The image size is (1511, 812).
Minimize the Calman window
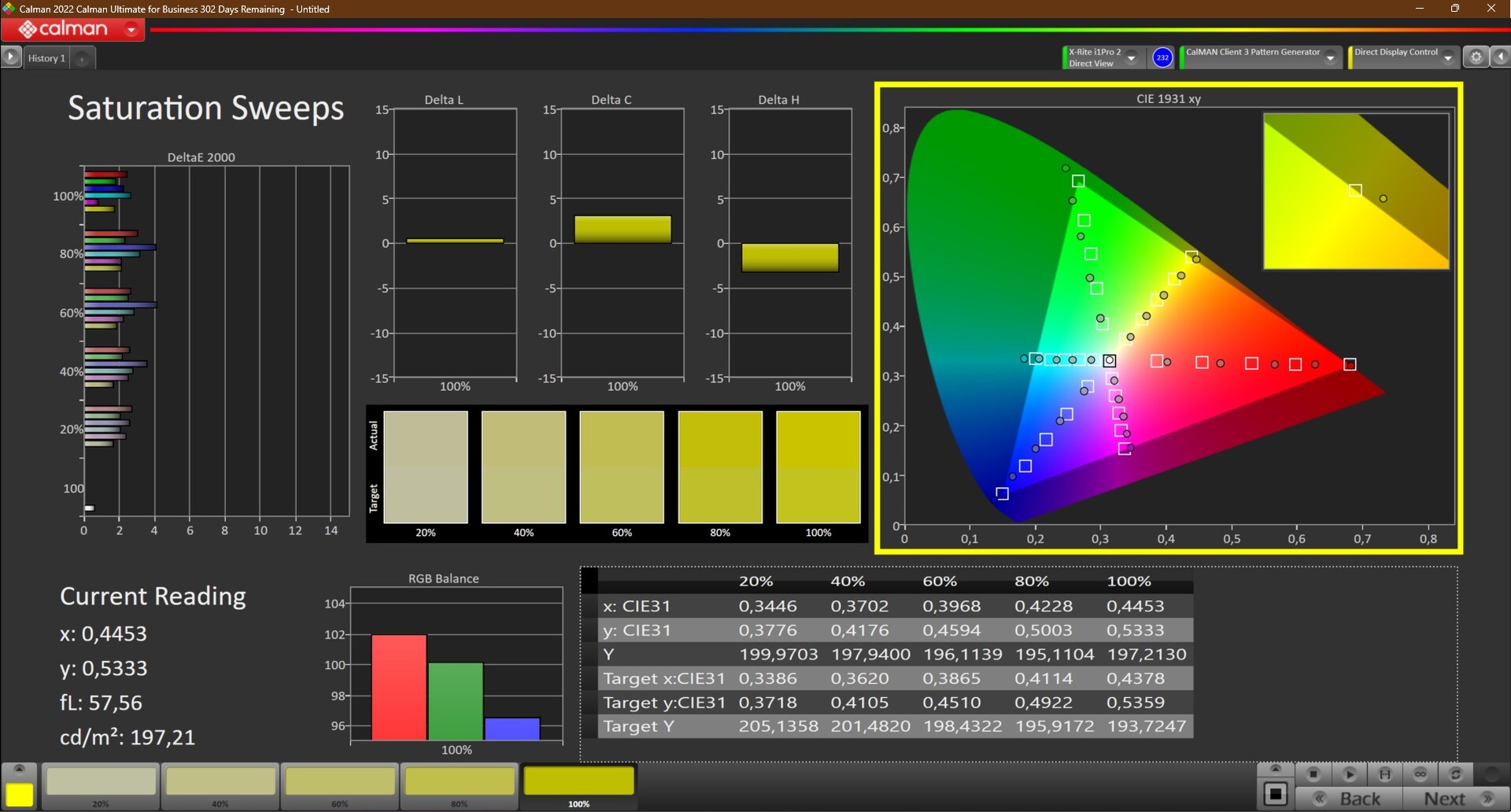pyautogui.click(x=1420, y=9)
